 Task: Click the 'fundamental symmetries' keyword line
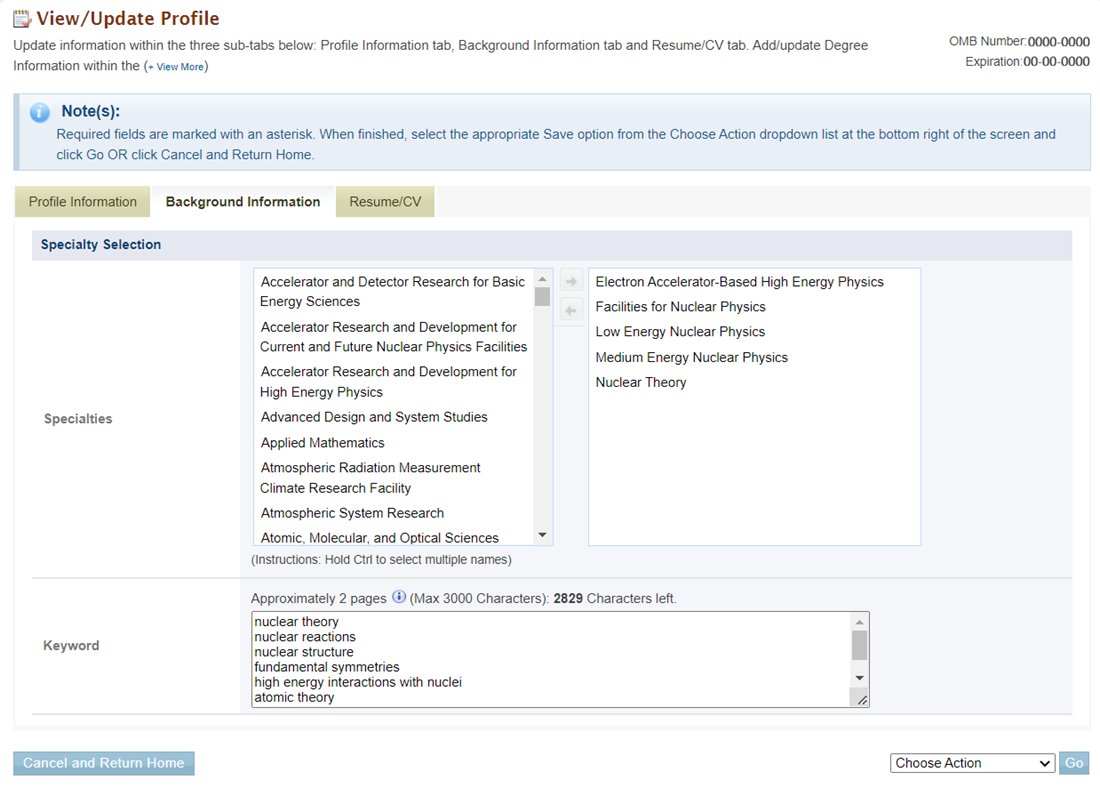pos(326,667)
